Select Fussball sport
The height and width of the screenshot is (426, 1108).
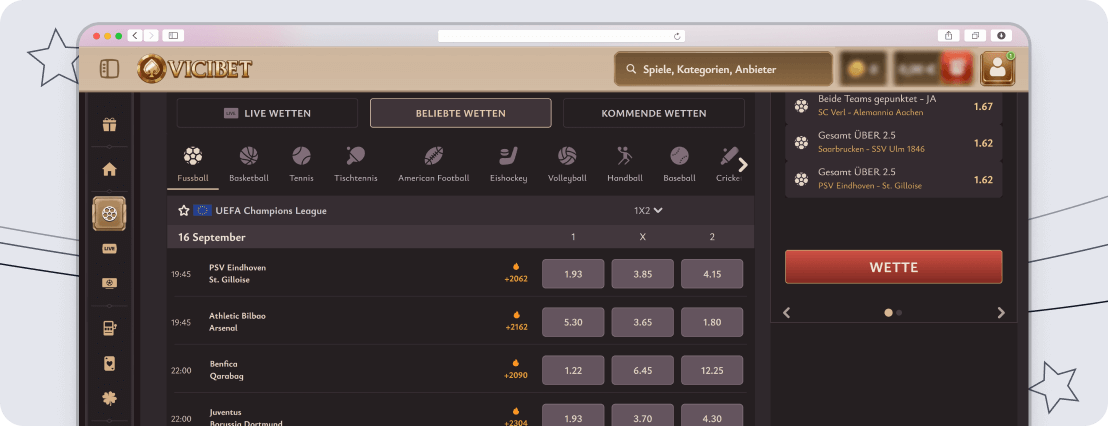pyautogui.click(x=193, y=165)
